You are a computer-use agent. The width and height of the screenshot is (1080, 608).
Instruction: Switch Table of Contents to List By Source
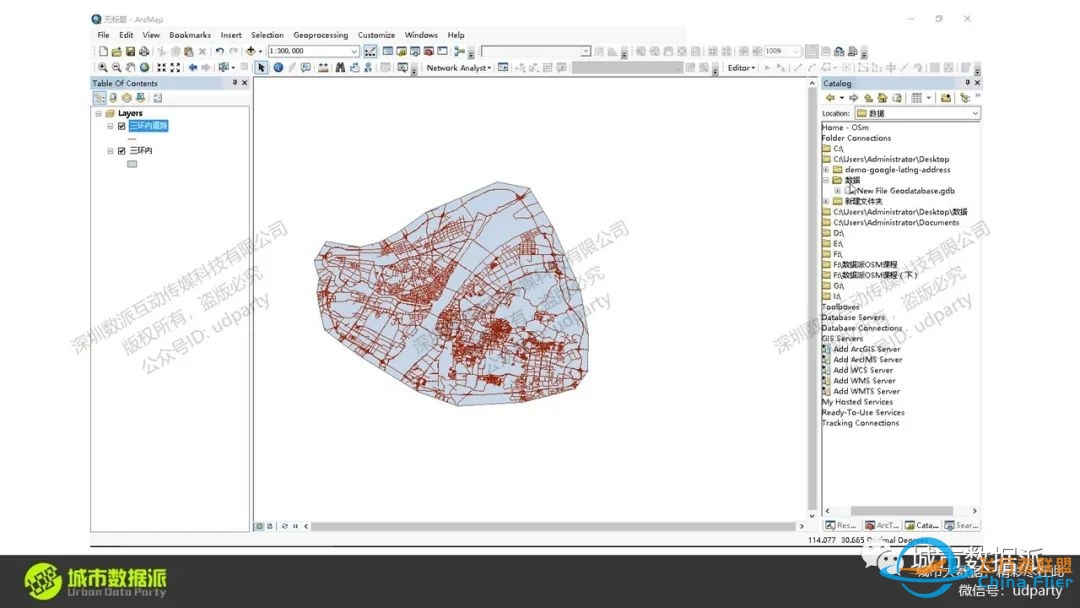(x=113, y=97)
